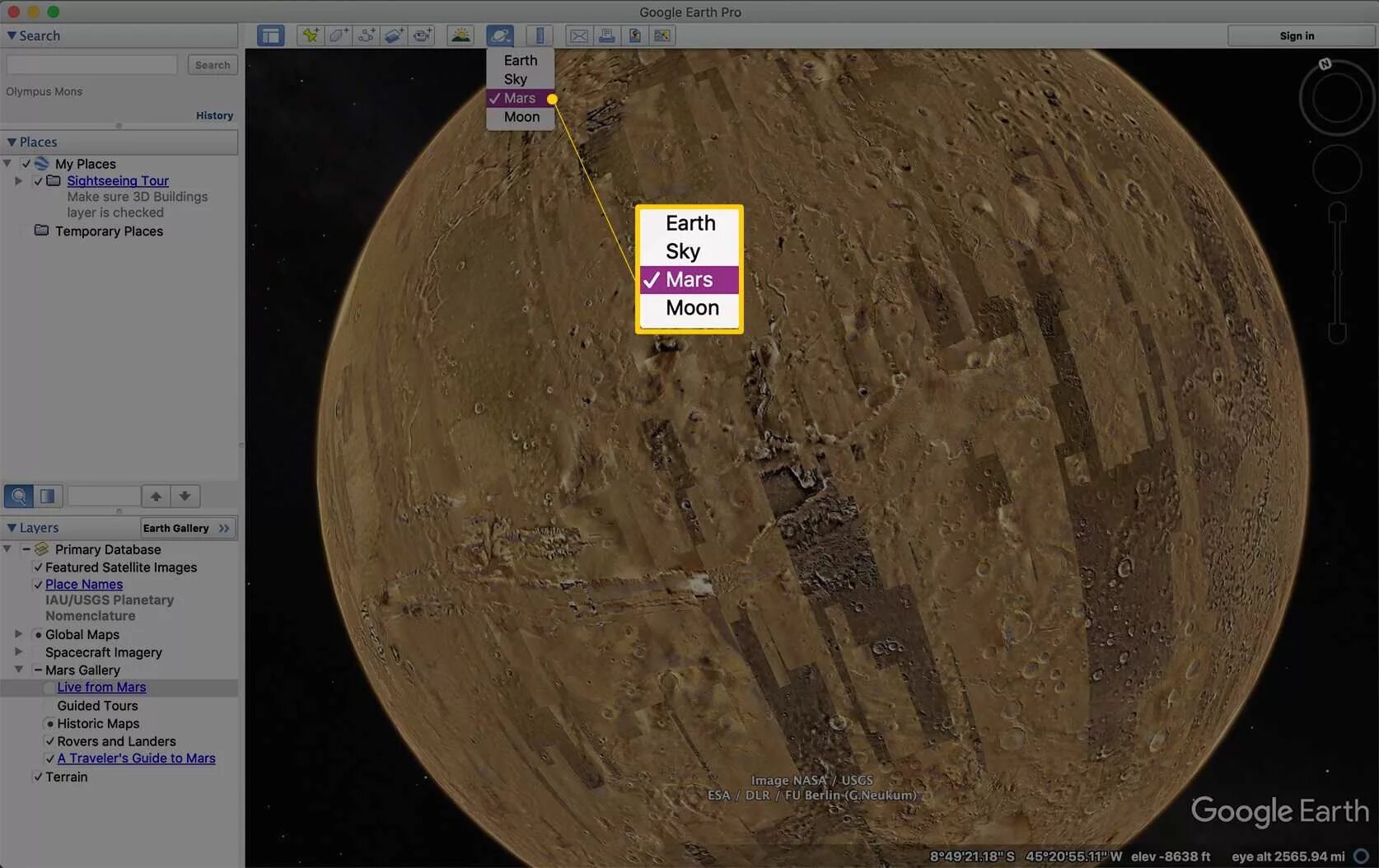The image size is (1379, 868).
Task: Select the Add Image Overlay tool
Action: tap(395, 35)
